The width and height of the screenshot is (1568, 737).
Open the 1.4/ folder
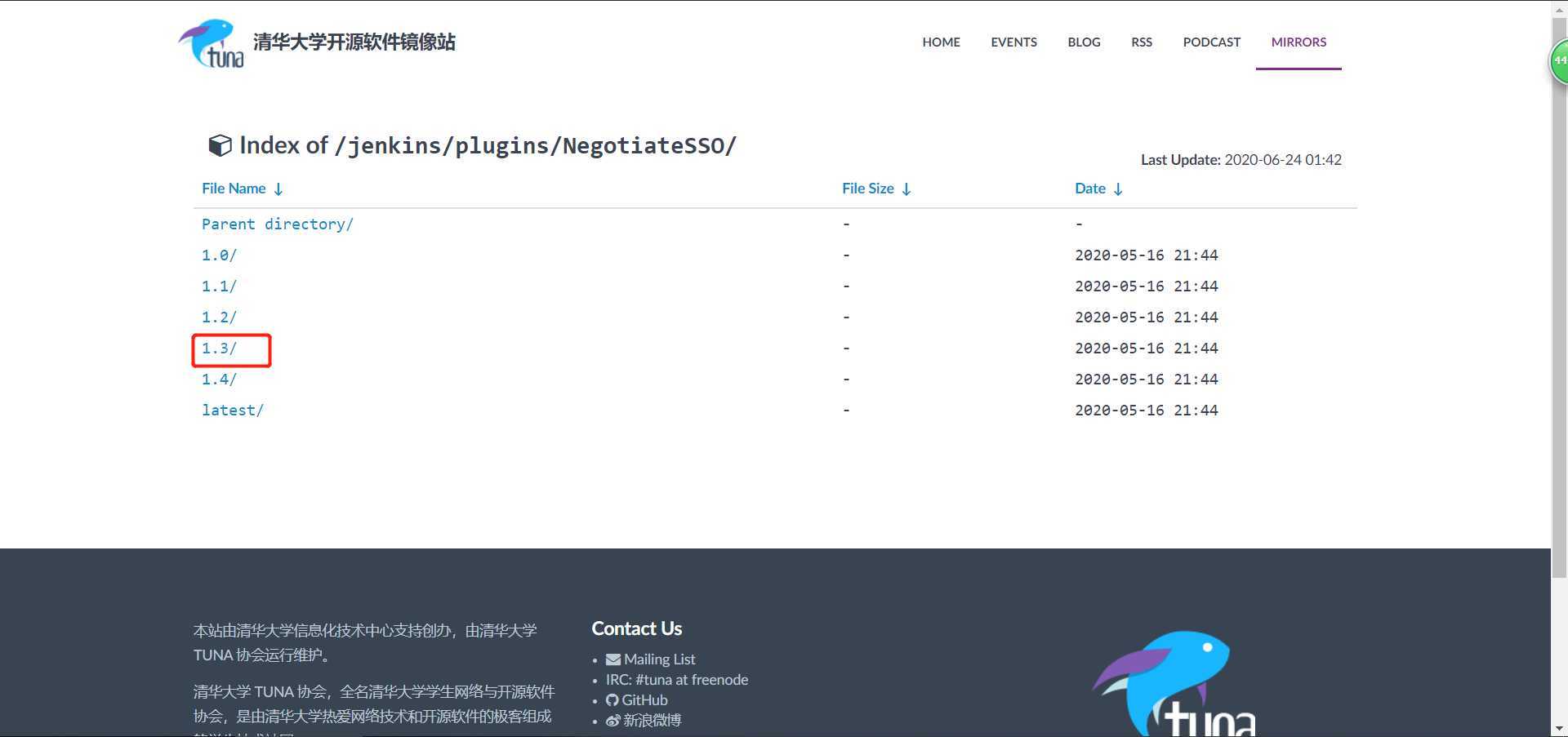tap(219, 379)
